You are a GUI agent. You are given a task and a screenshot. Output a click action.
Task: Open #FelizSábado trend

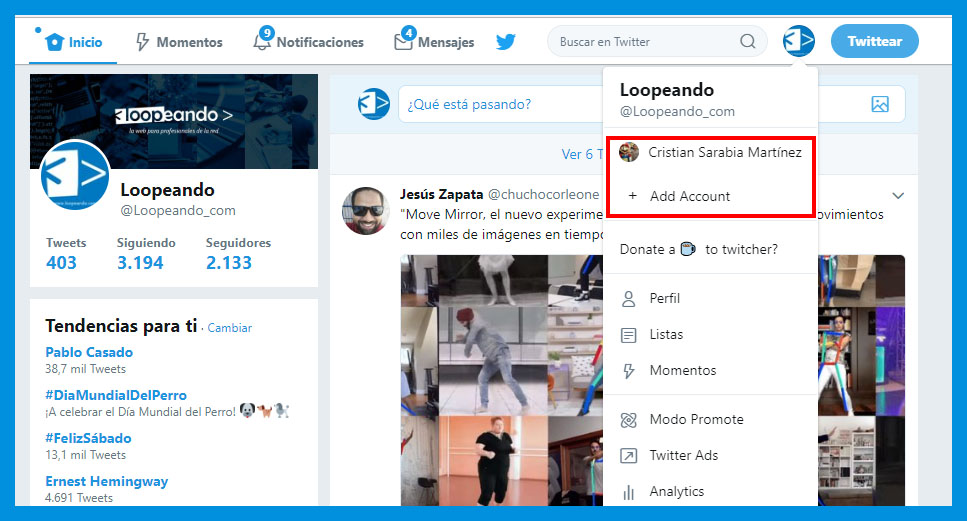88,438
